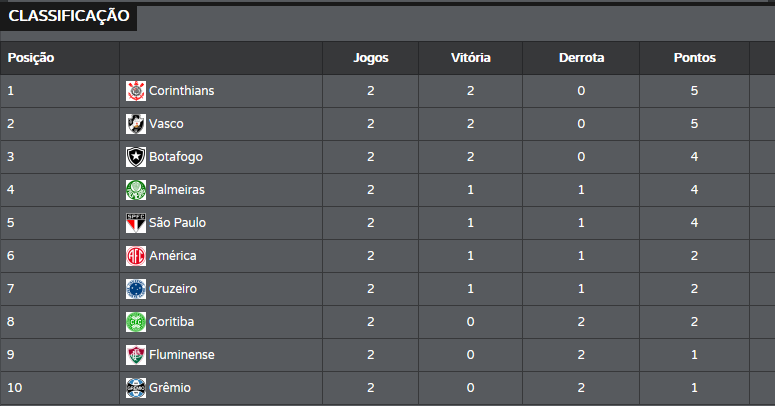The height and width of the screenshot is (406, 775).
Task: Click Botafogo's points value of 4
Action: [694, 157]
